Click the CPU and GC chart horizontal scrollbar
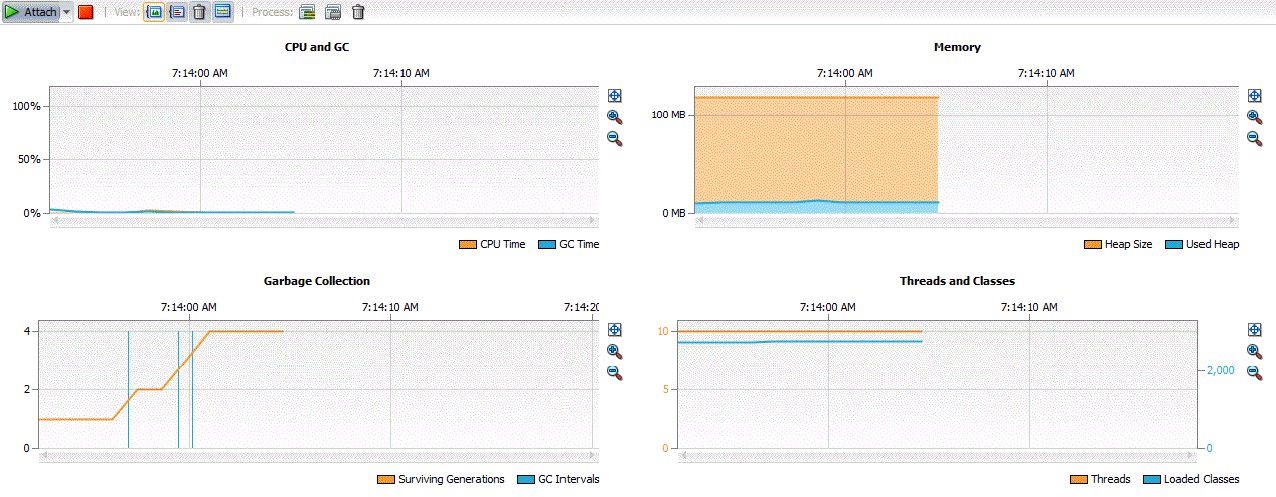This screenshot has height=497, width=1276. [325, 221]
